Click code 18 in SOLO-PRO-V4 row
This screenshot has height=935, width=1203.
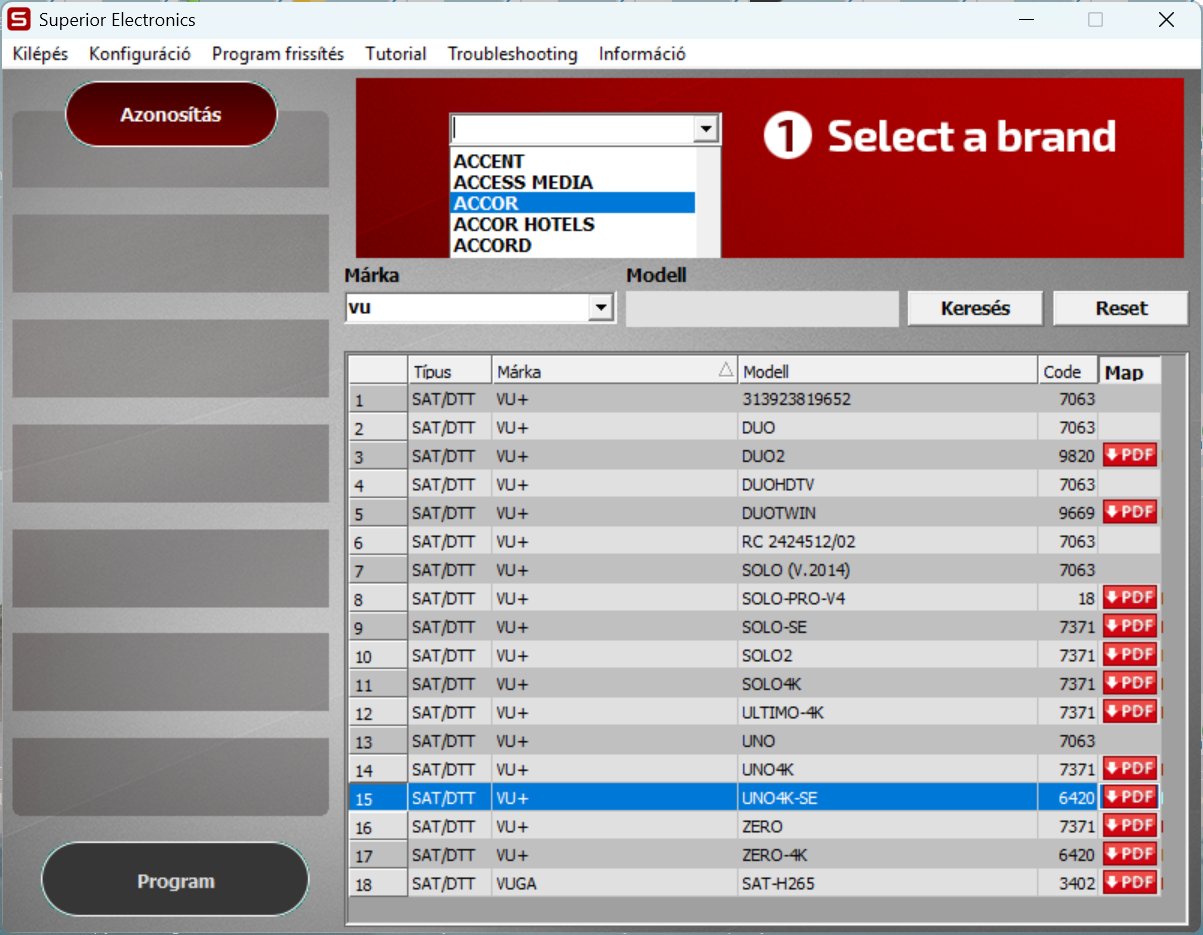coord(1068,598)
